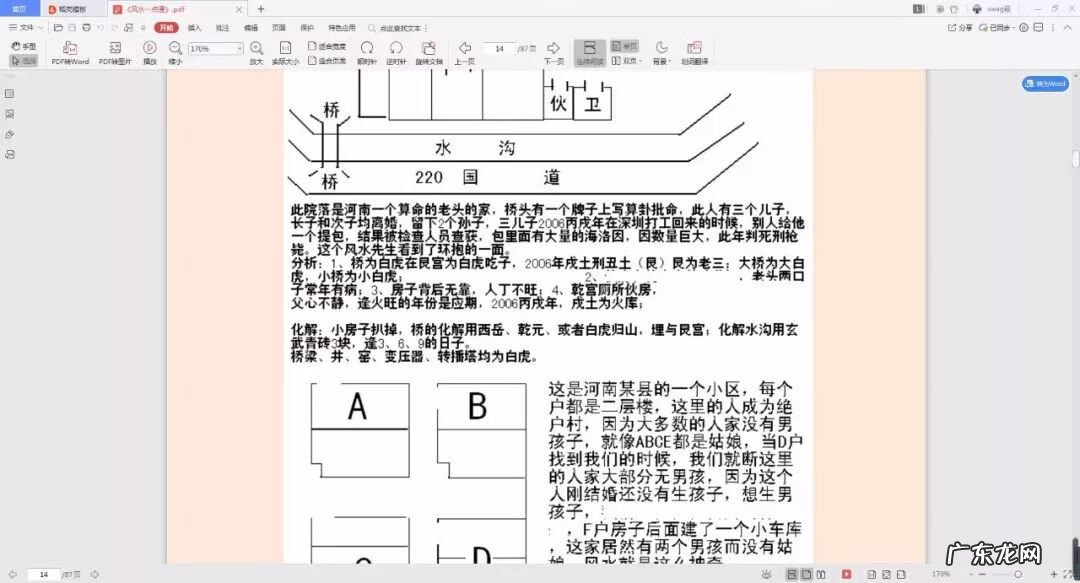Close the PDF document tab
This screenshot has width=1080, height=583.
[238, 10]
